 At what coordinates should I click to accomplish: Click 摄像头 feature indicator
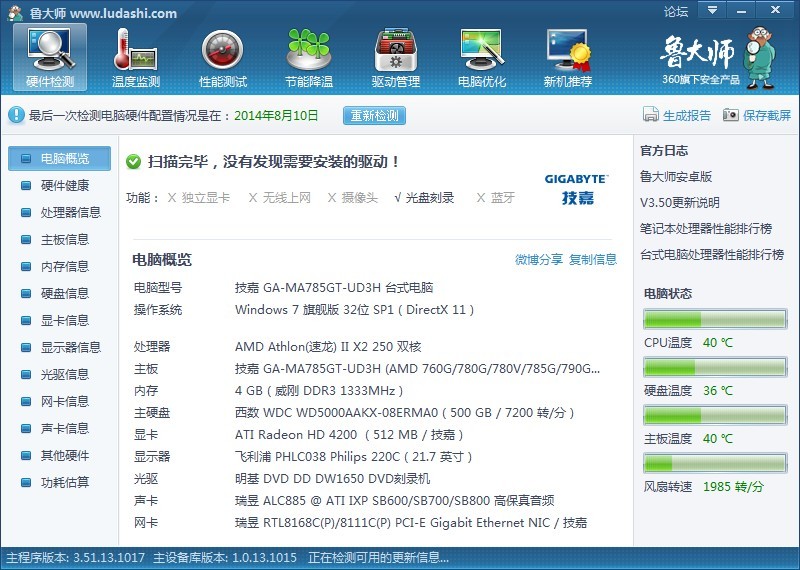coord(353,197)
